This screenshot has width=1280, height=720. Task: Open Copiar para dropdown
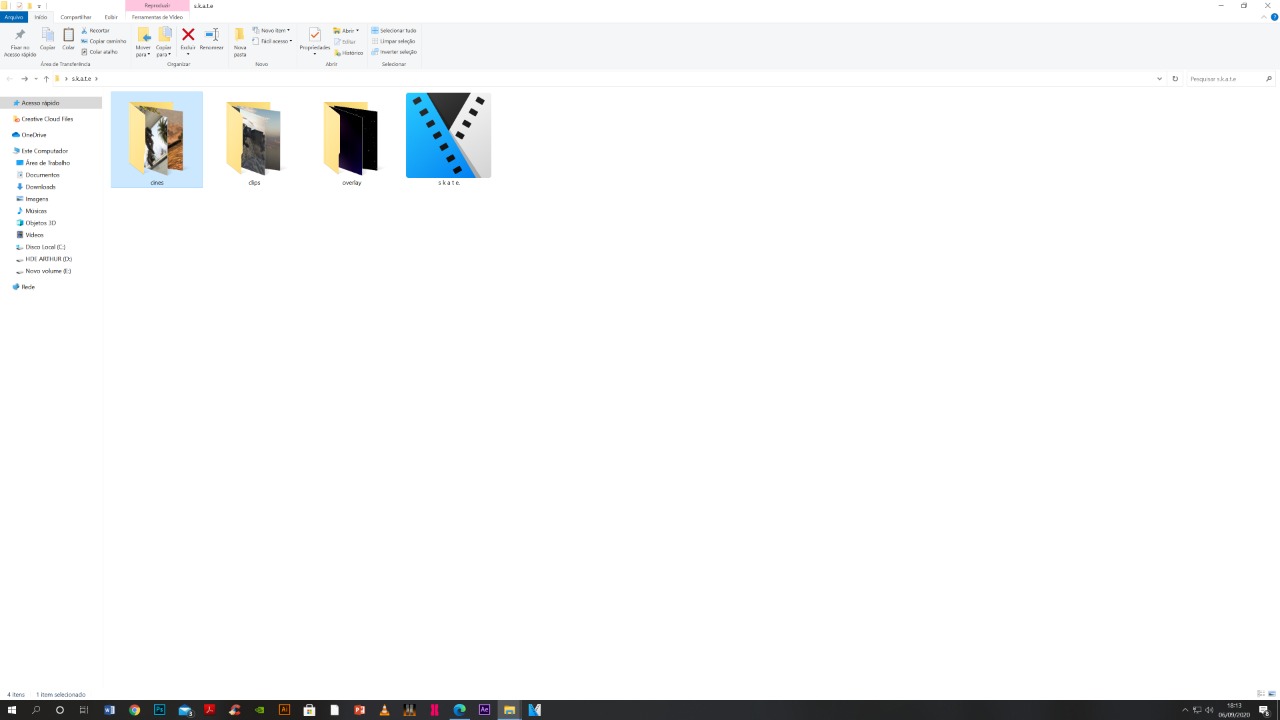pyautogui.click(x=164, y=42)
